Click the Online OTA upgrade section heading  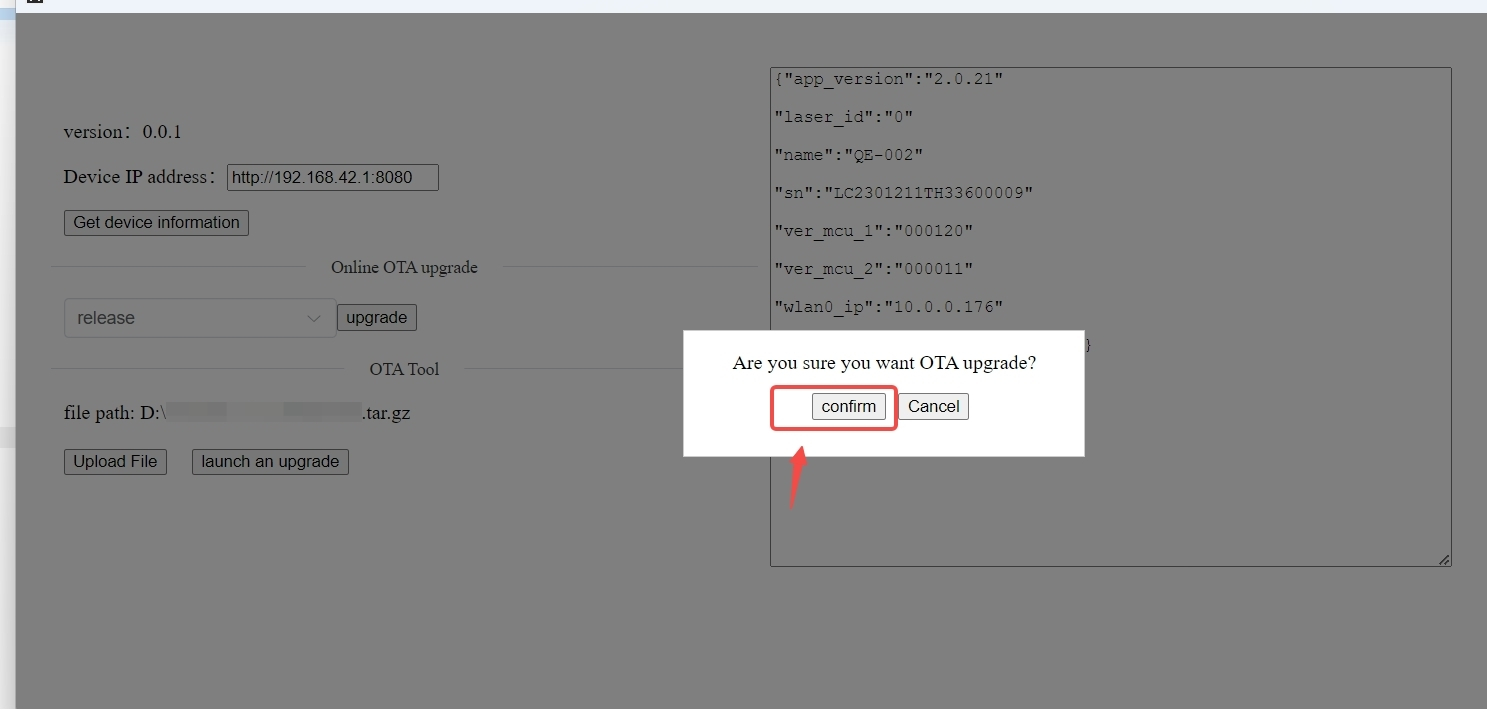(x=404, y=267)
